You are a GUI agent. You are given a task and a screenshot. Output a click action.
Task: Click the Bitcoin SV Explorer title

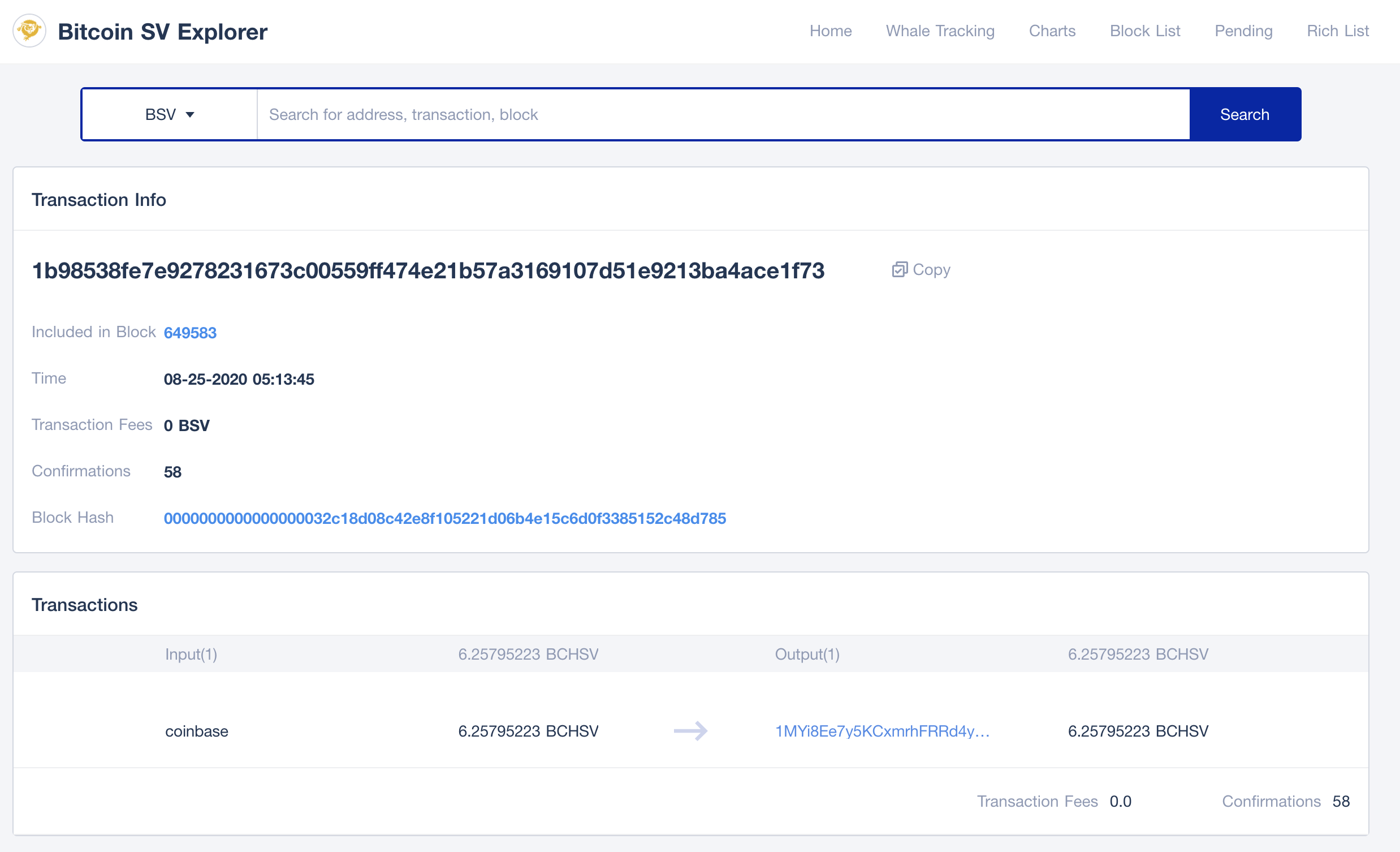(162, 32)
